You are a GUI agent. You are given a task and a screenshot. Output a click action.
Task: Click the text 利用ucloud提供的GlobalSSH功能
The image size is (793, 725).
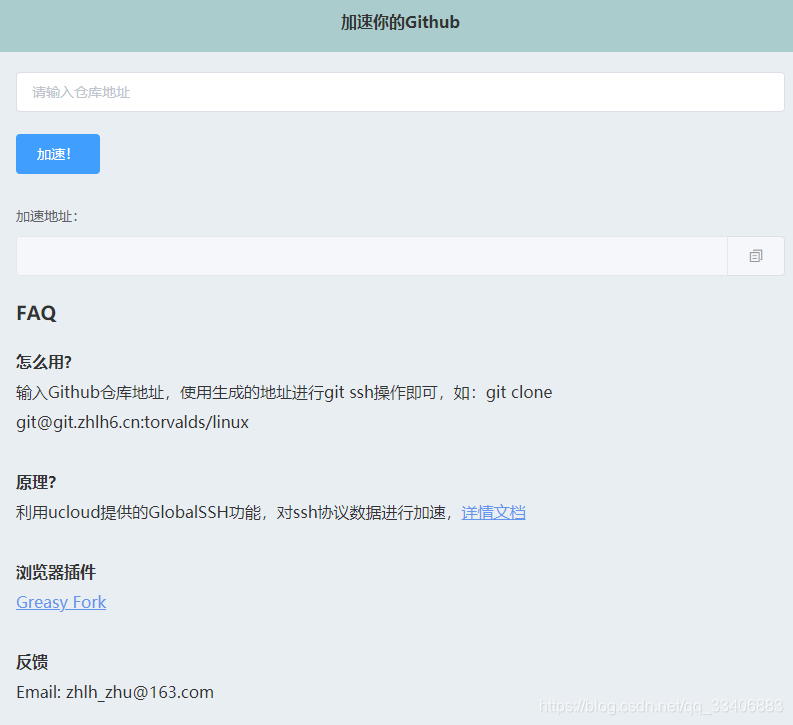pos(138,512)
